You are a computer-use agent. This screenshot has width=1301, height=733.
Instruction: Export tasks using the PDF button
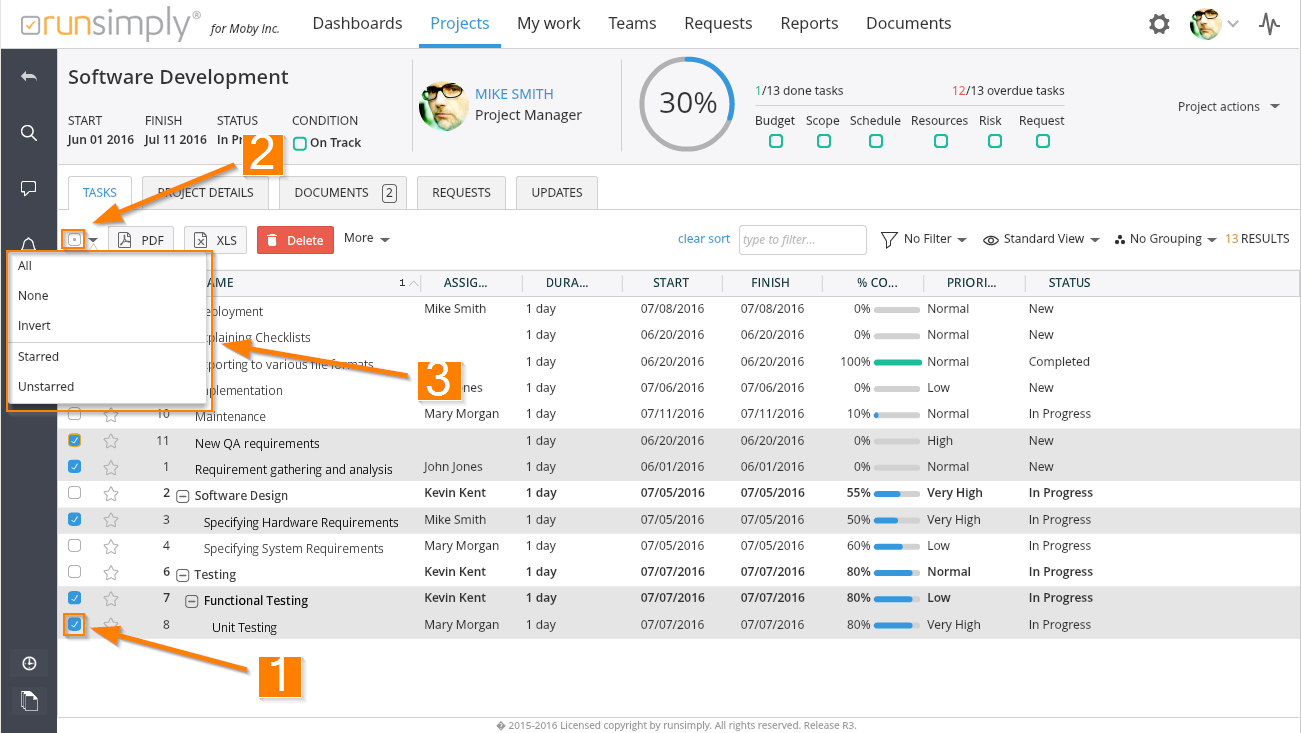coord(141,240)
